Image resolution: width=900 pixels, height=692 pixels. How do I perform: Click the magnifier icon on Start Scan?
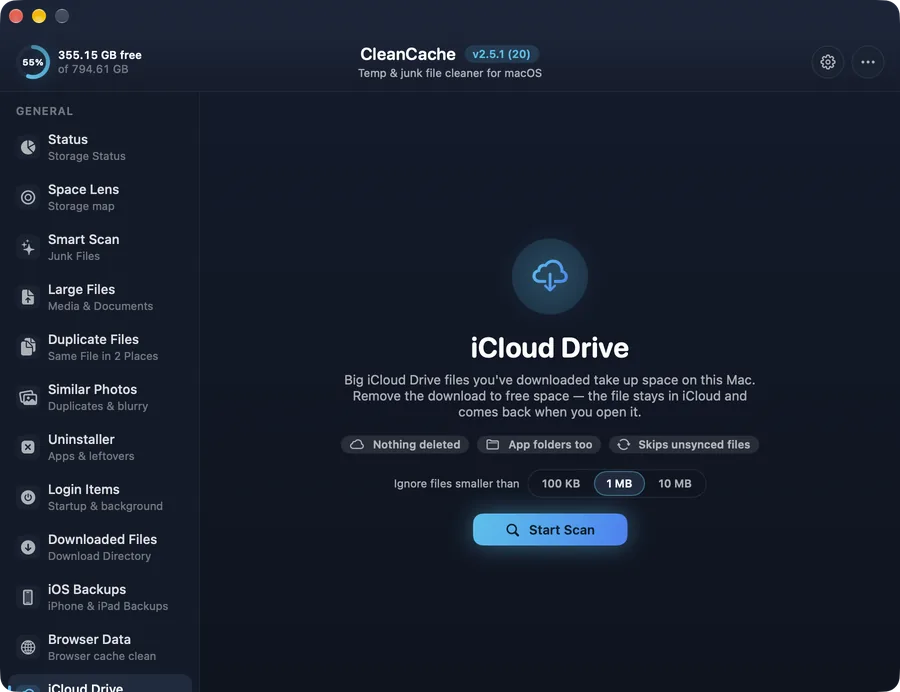click(513, 530)
